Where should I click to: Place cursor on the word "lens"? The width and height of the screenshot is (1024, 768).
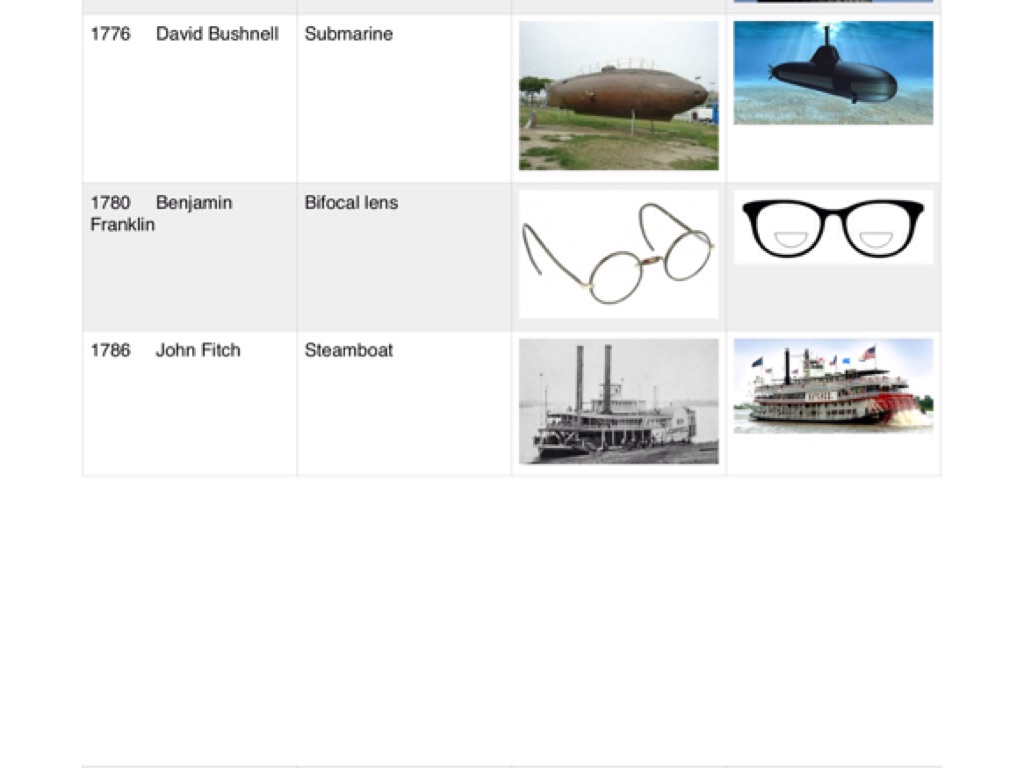pyautogui.click(x=380, y=203)
